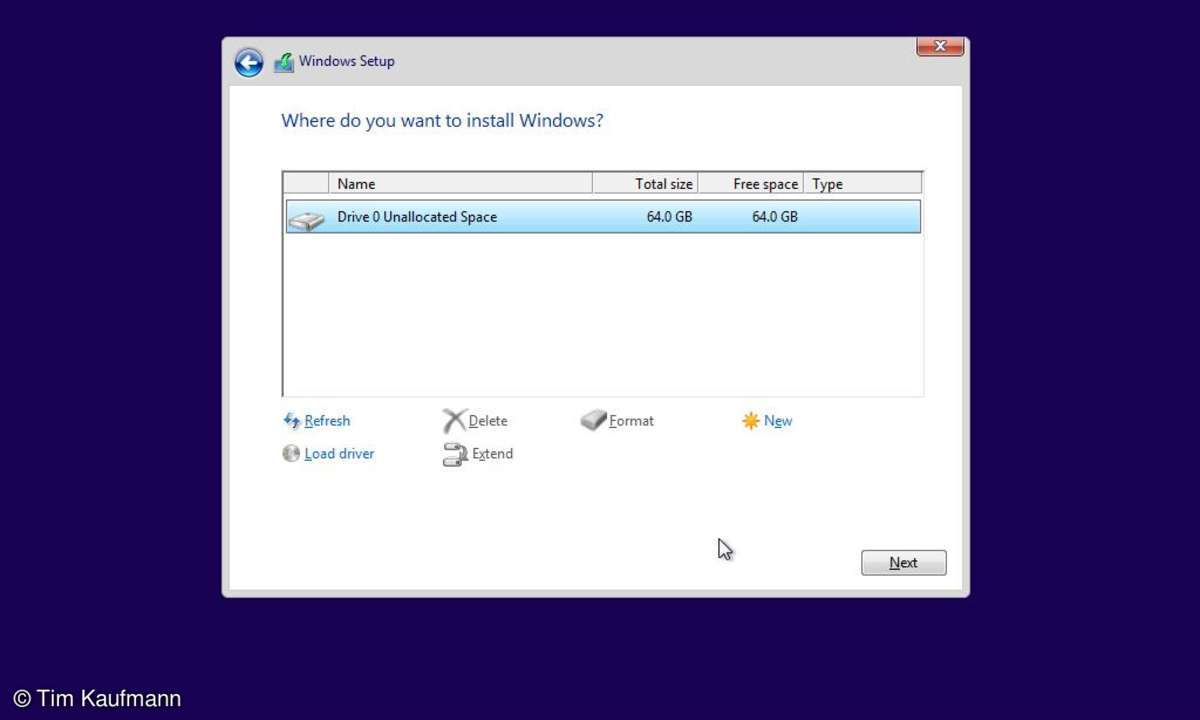The width and height of the screenshot is (1200, 720).
Task: Click the Extend partition icon
Action: (455, 454)
